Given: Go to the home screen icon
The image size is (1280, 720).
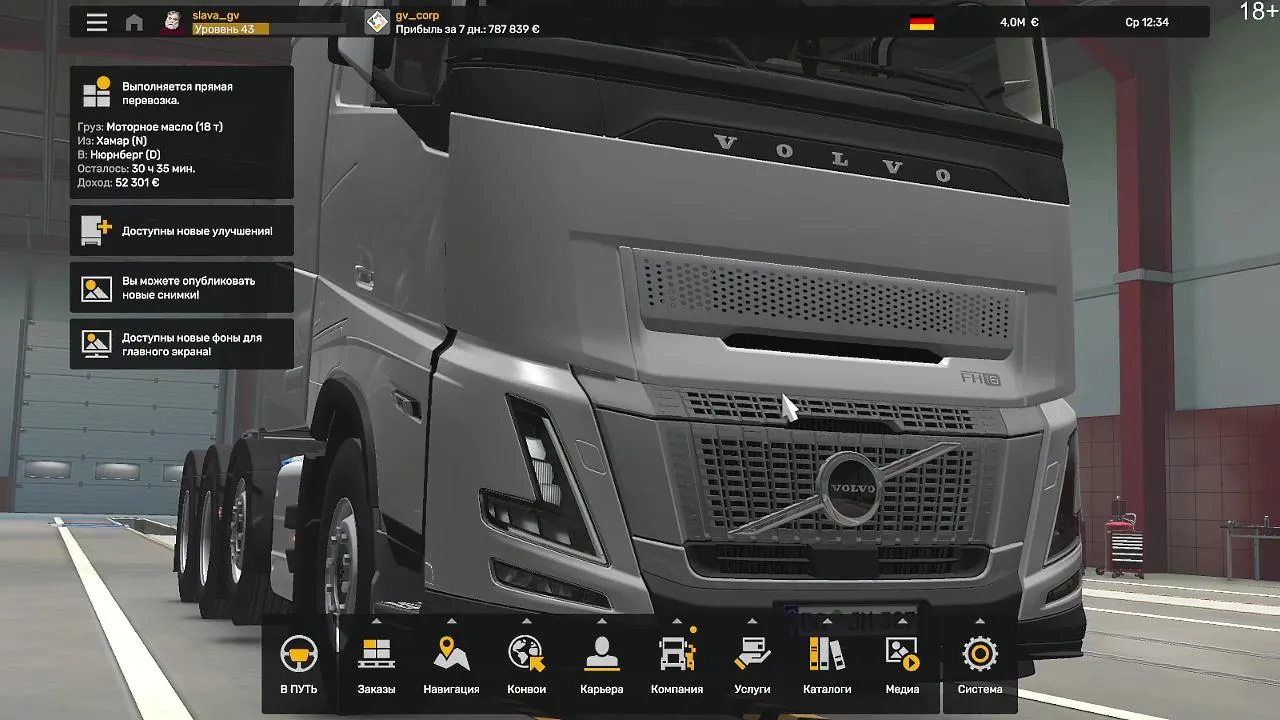Looking at the screenshot, I should (x=134, y=22).
